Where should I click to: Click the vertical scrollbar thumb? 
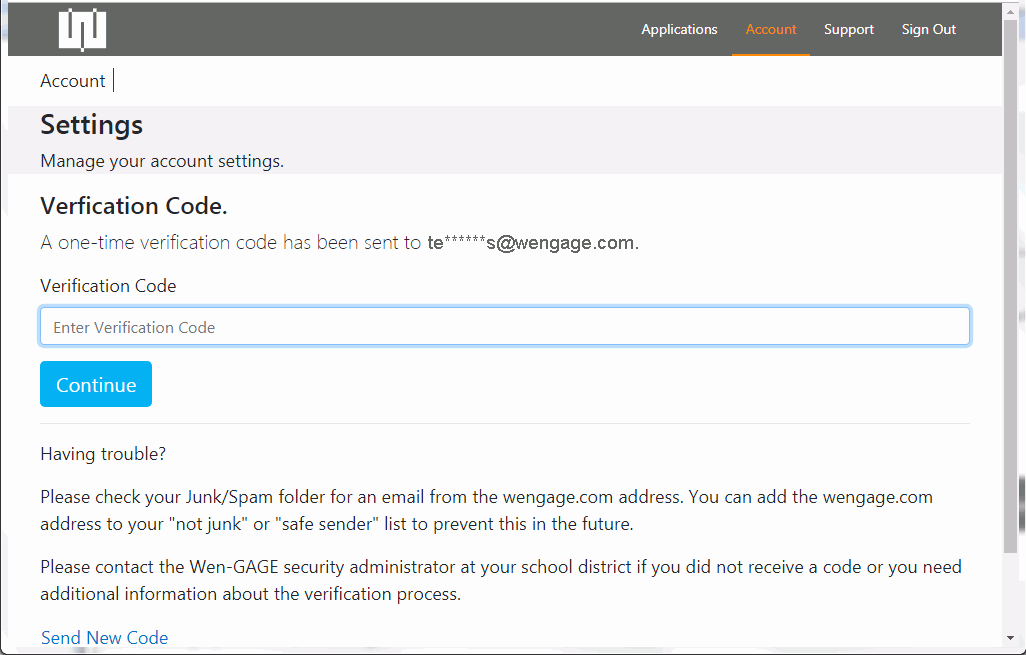(1010, 280)
